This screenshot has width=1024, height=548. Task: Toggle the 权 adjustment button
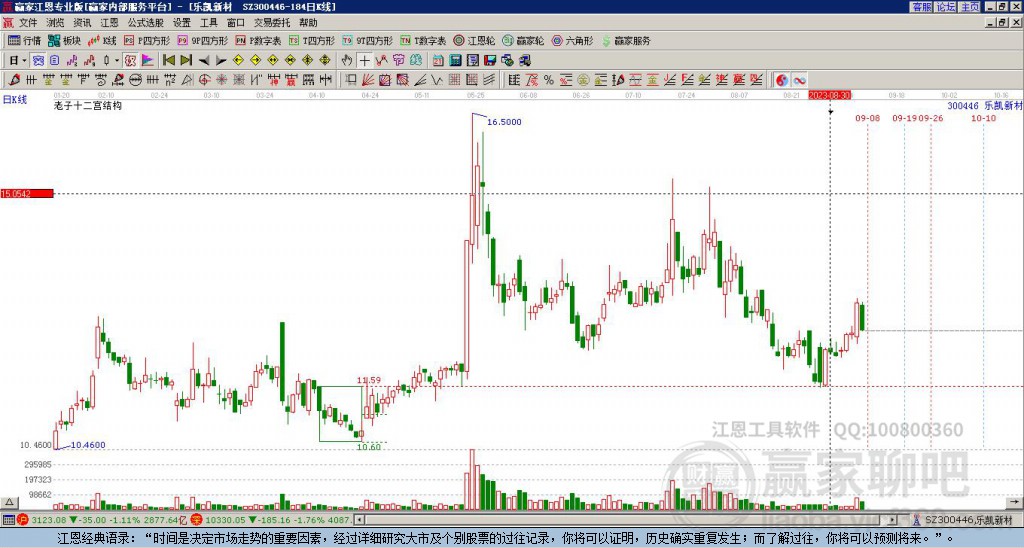click(129, 60)
